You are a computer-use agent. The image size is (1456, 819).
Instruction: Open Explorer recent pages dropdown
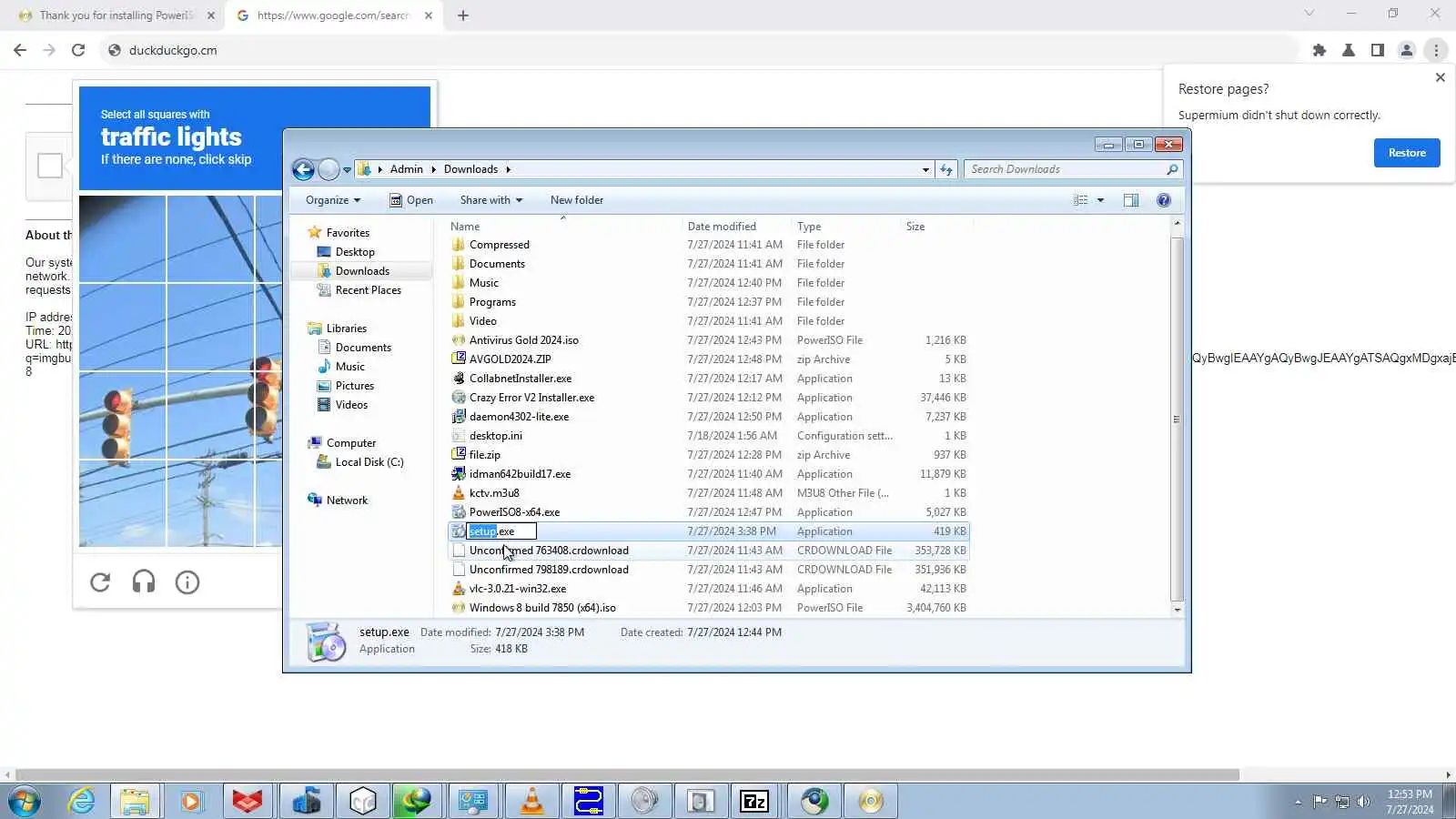click(x=347, y=170)
